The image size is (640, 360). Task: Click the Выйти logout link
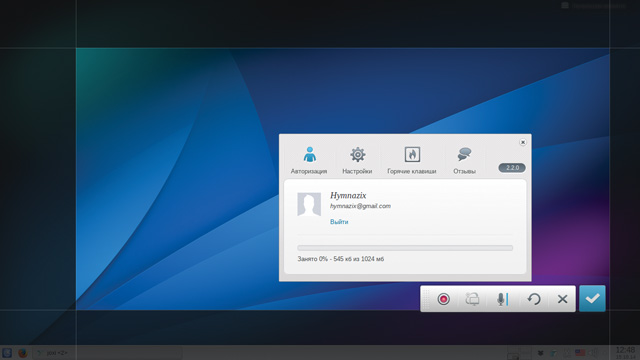tap(339, 222)
